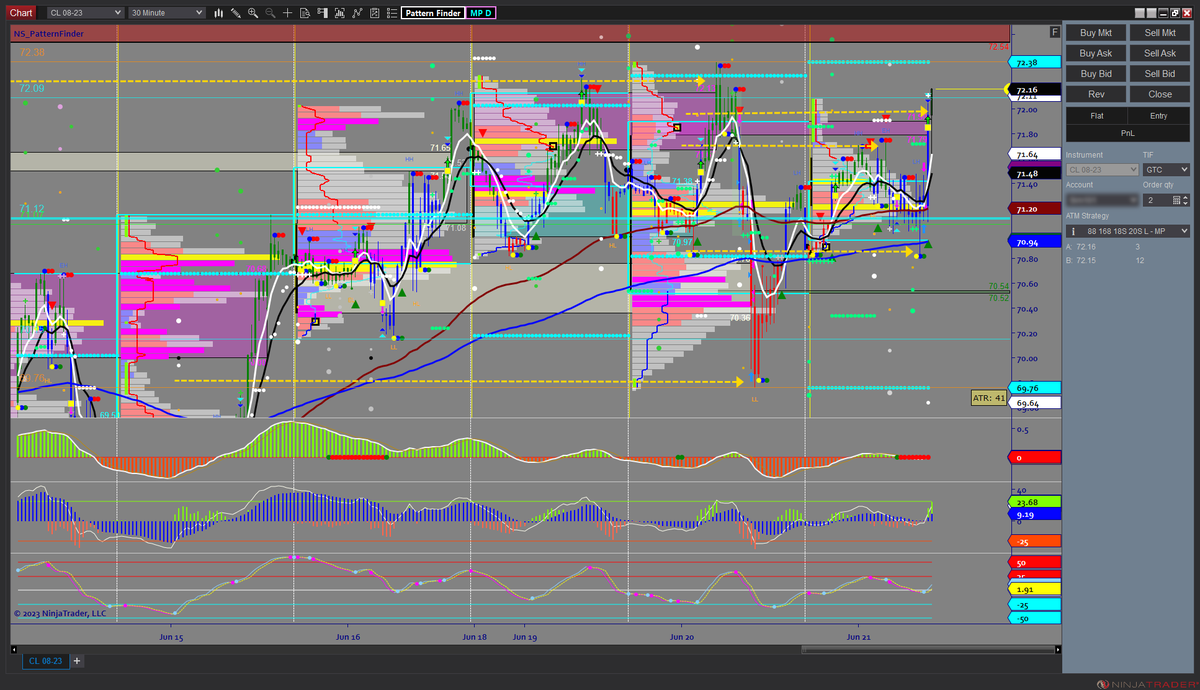Open the strategies line-graph icon
Image resolution: width=1200 pixels, height=690 pixels.
point(357,13)
